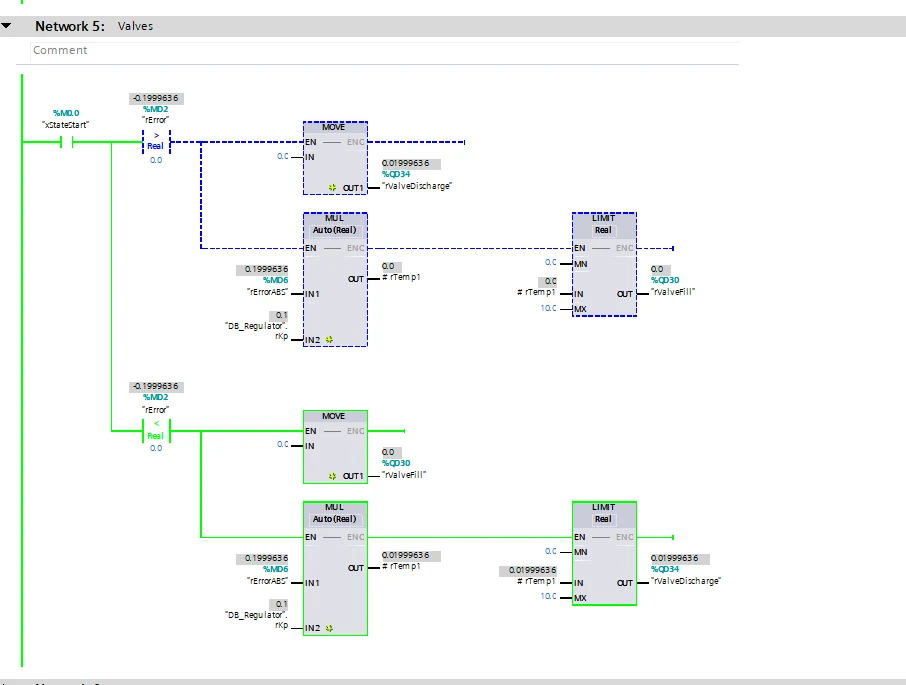906x685 pixels.
Task: Select 0.0 operand below the greater-than comparator
Action: (x=156, y=160)
